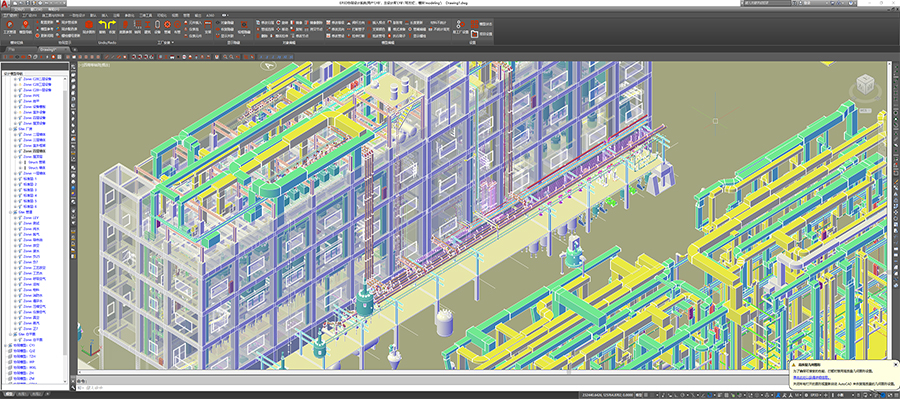Image resolution: width=900 pixels, height=399 pixels.
Task: Switch to the 布局2 layout tab
Action: pos(36,394)
